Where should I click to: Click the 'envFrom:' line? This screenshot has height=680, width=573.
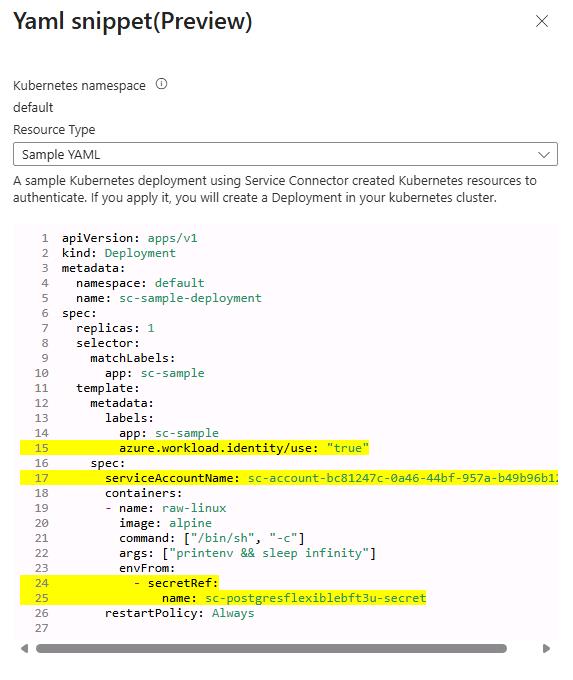(x=147, y=568)
